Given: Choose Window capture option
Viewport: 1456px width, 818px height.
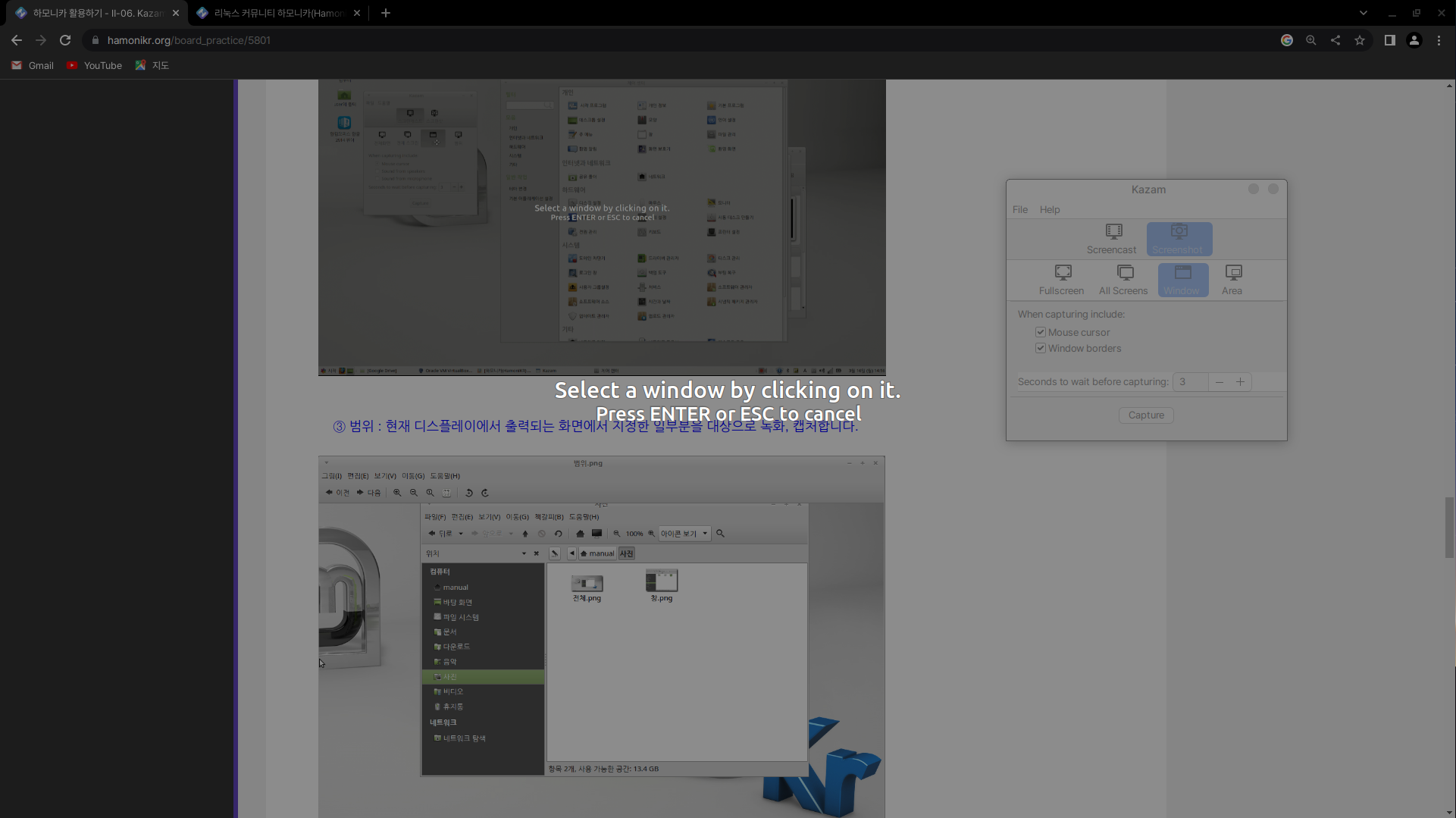Looking at the screenshot, I should 1182,280.
